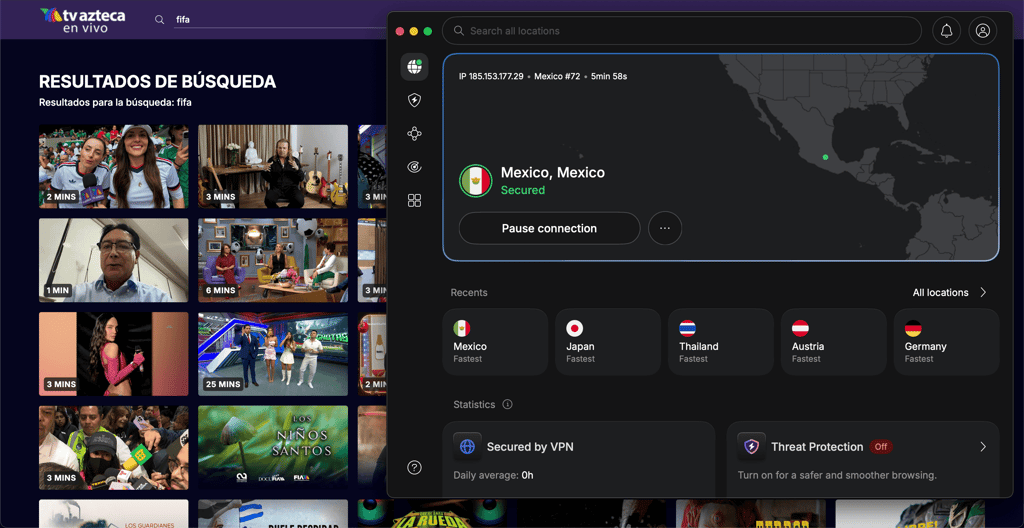Open the 3 MINS pink dress singer video
The width and height of the screenshot is (1024, 528).
(x=114, y=354)
